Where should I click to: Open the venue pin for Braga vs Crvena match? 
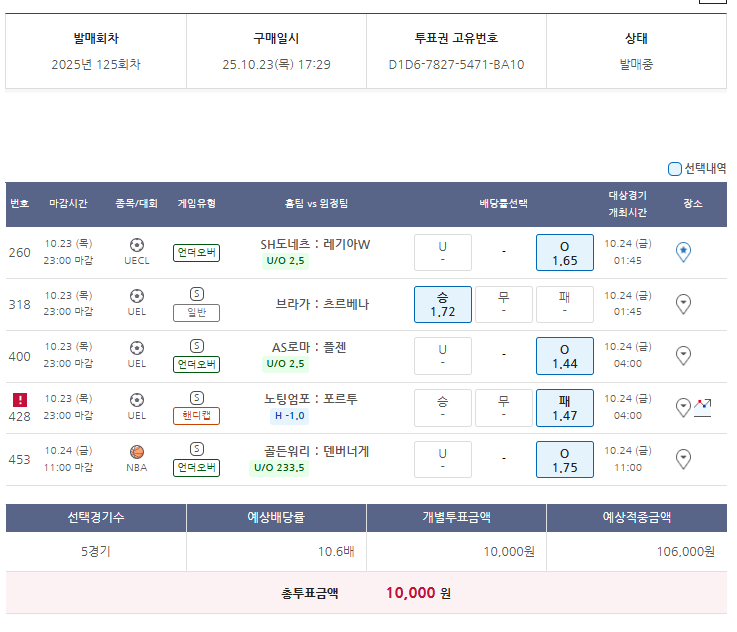[x=683, y=304]
